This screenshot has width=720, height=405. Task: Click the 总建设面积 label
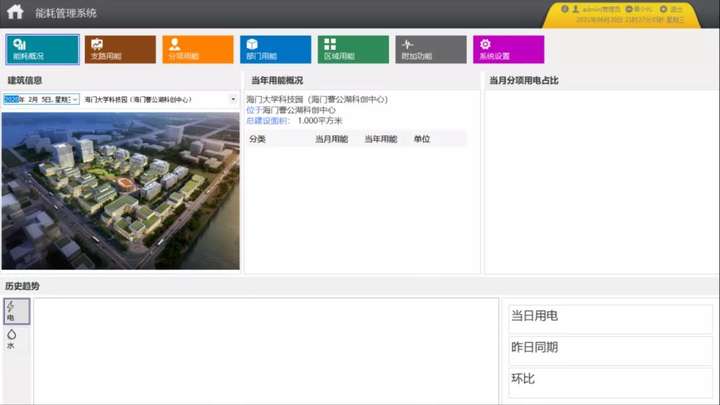268,121
